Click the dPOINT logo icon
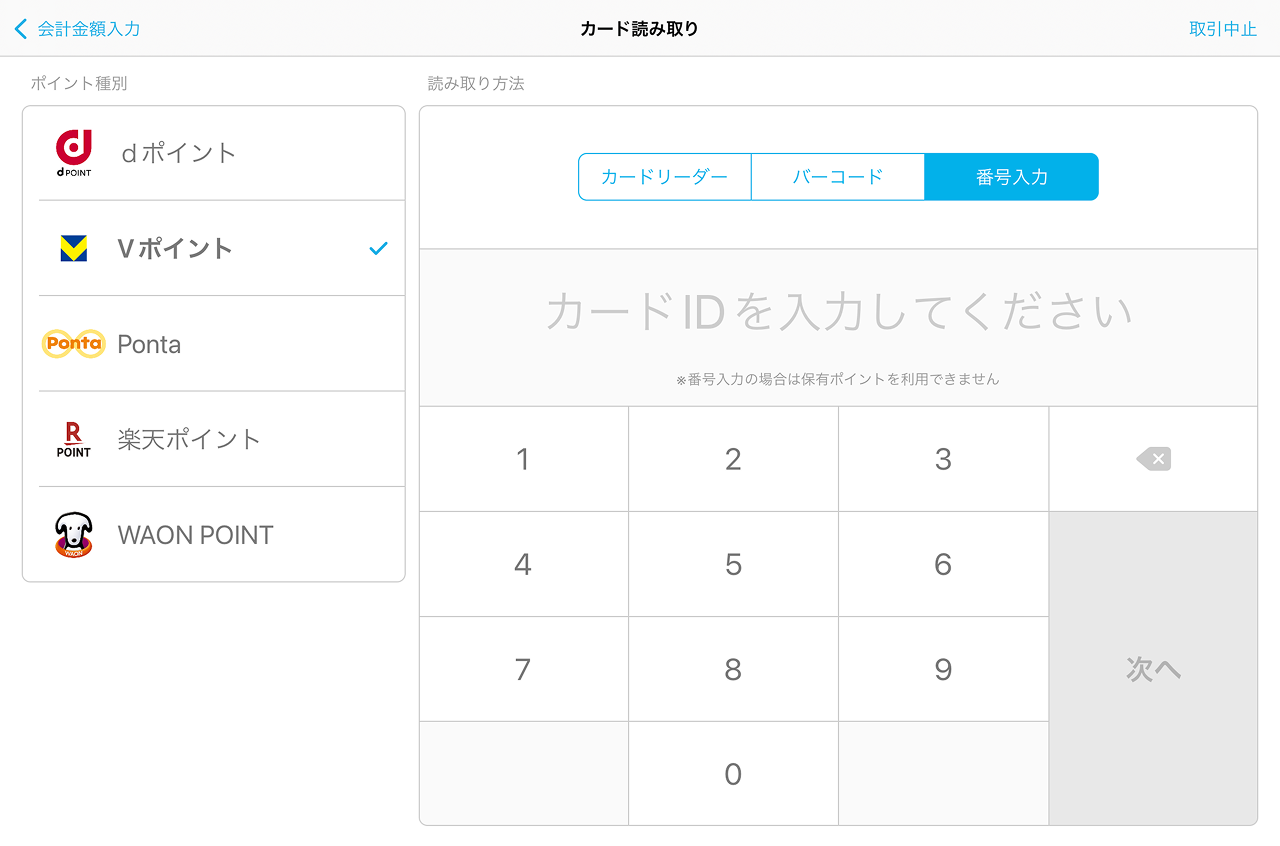This screenshot has height=846, width=1280. (74, 153)
